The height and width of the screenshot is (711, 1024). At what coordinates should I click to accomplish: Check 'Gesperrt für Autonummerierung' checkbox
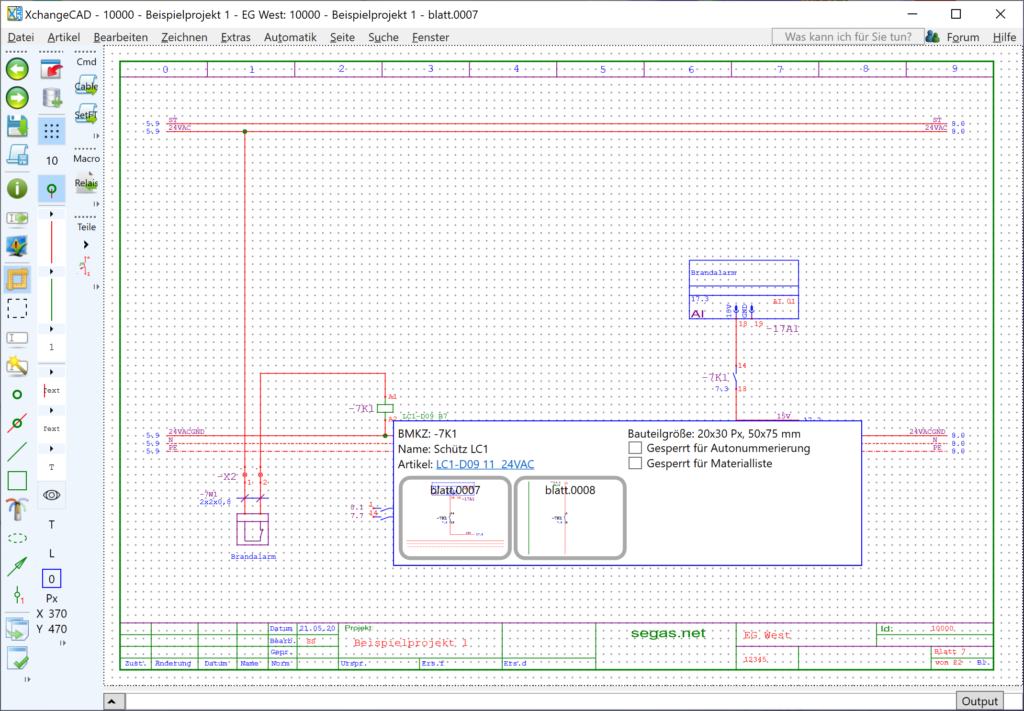pos(635,449)
